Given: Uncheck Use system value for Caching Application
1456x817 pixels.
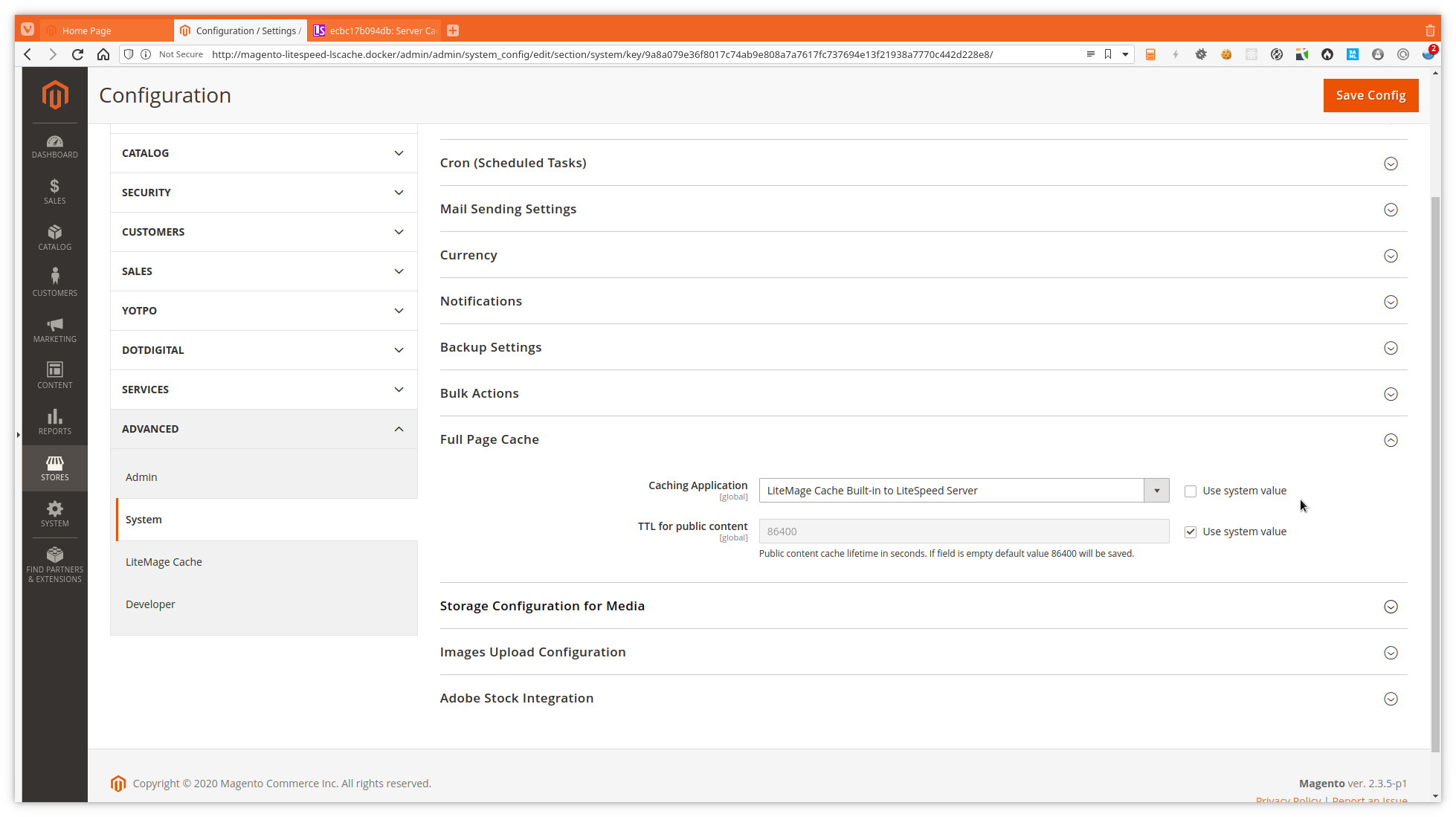Looking at the screenshot, I should tap(1190, 491).
